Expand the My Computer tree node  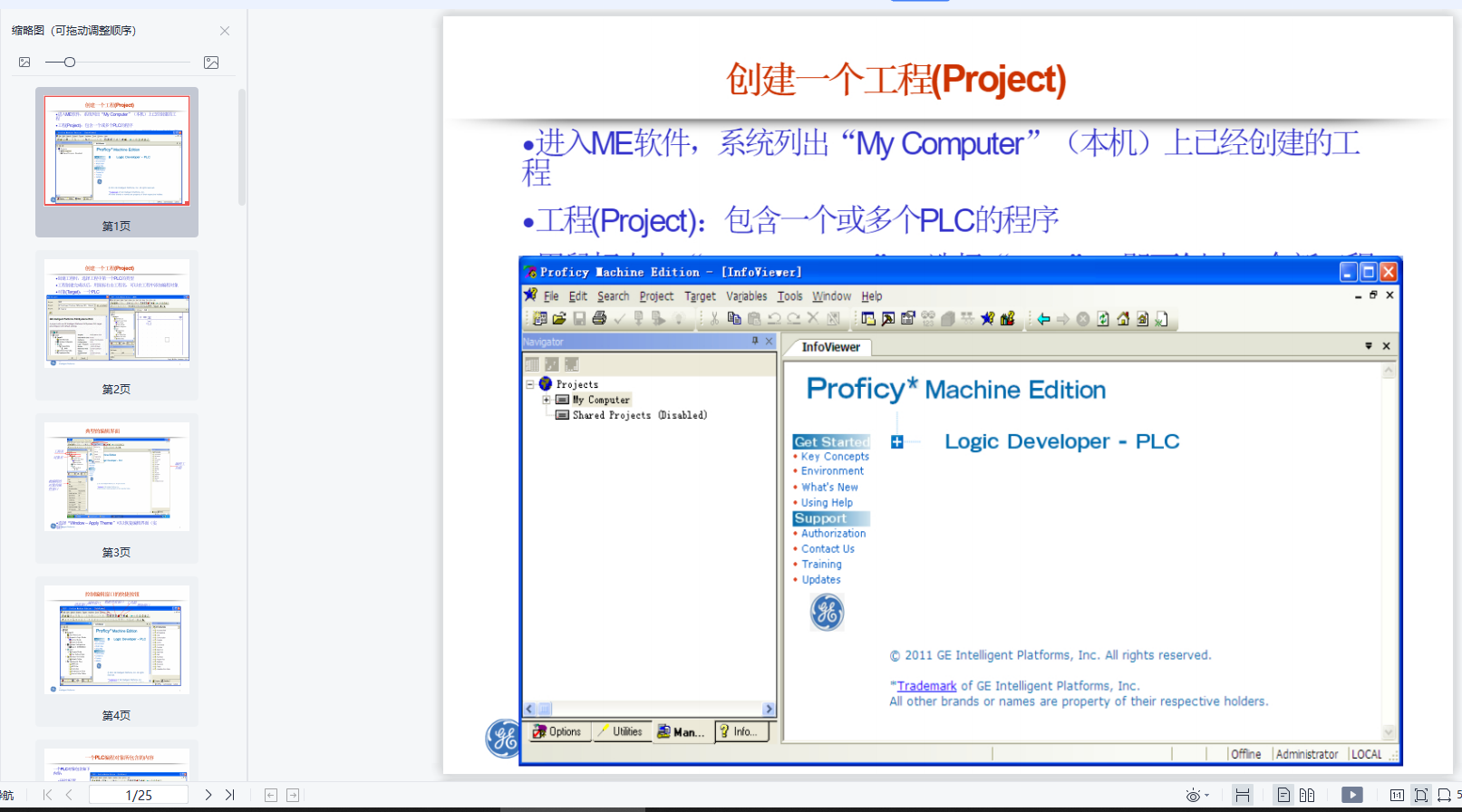[x=547, y=400]
